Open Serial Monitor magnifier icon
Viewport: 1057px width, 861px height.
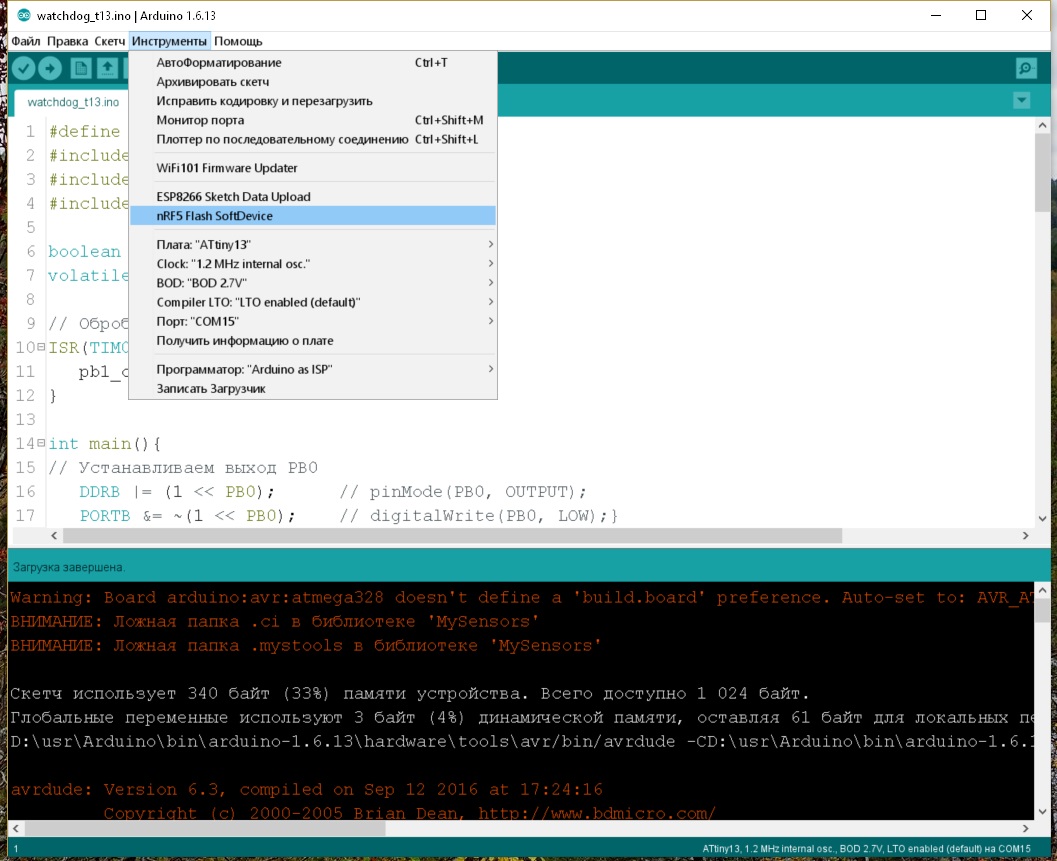point(1025,68)
